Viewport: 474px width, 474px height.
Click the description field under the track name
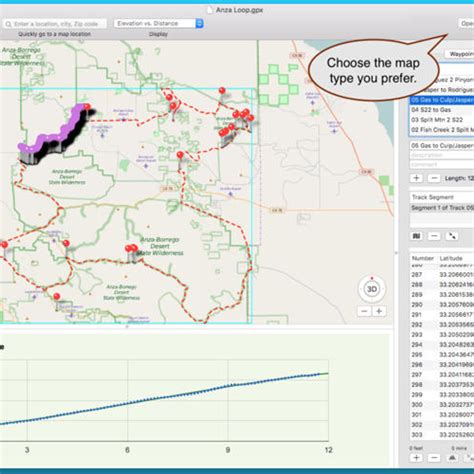pyautogui.click(x=442, y=155)
